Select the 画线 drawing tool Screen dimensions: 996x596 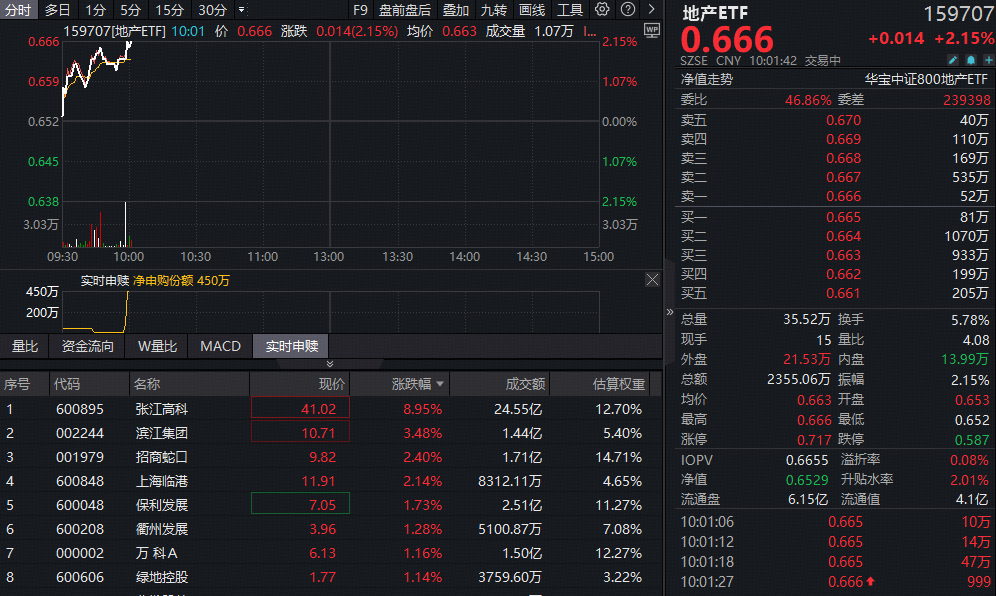click(x=531, y=10)
